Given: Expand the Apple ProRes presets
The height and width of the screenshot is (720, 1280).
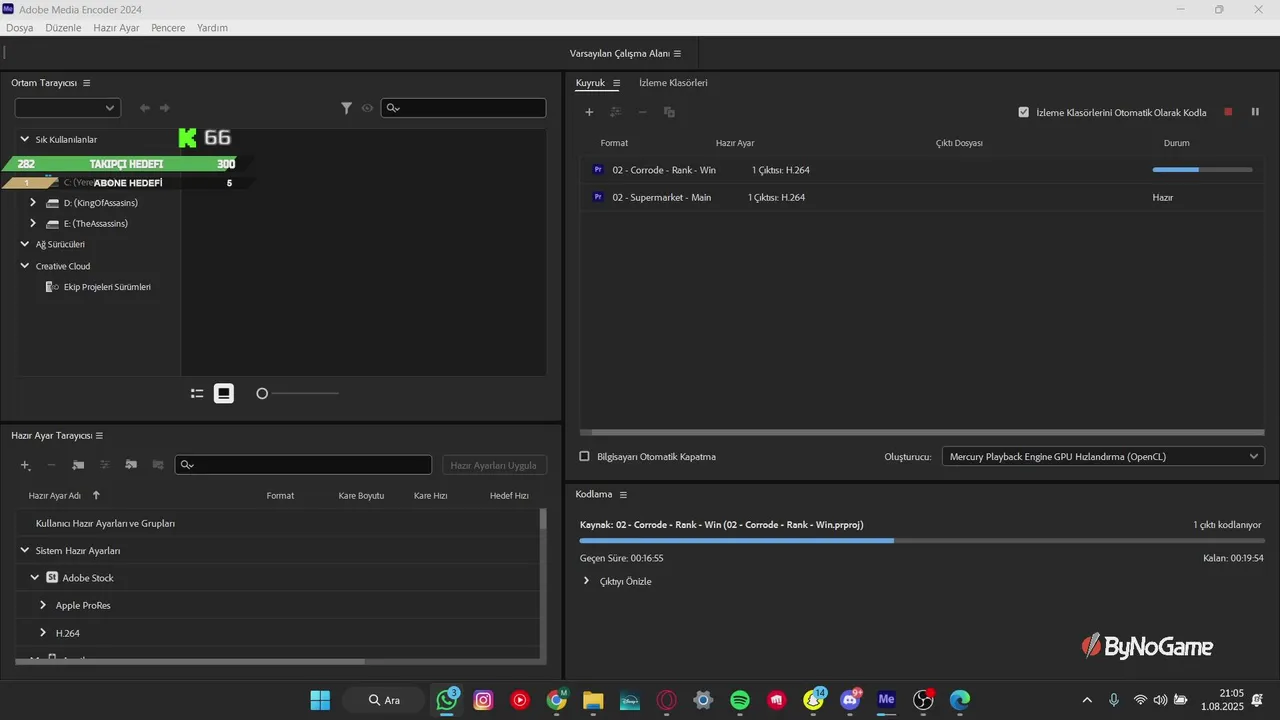Looking at the screenshot, I should pyautogui.click(x=43, y=605).
